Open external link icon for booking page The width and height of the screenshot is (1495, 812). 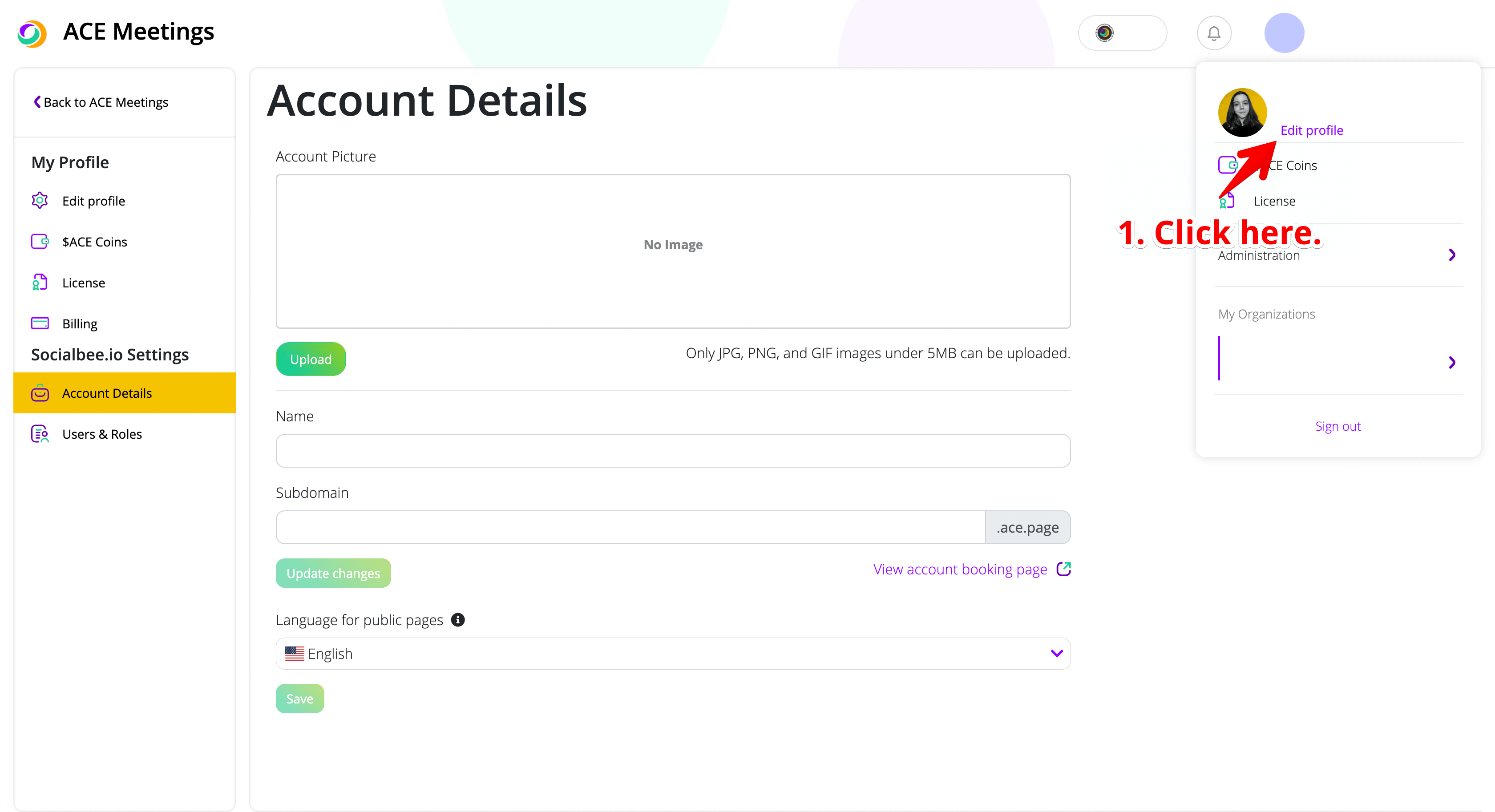(1063, 569)
